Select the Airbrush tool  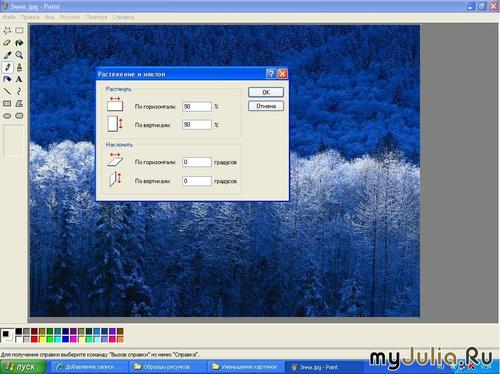[7, 79]
